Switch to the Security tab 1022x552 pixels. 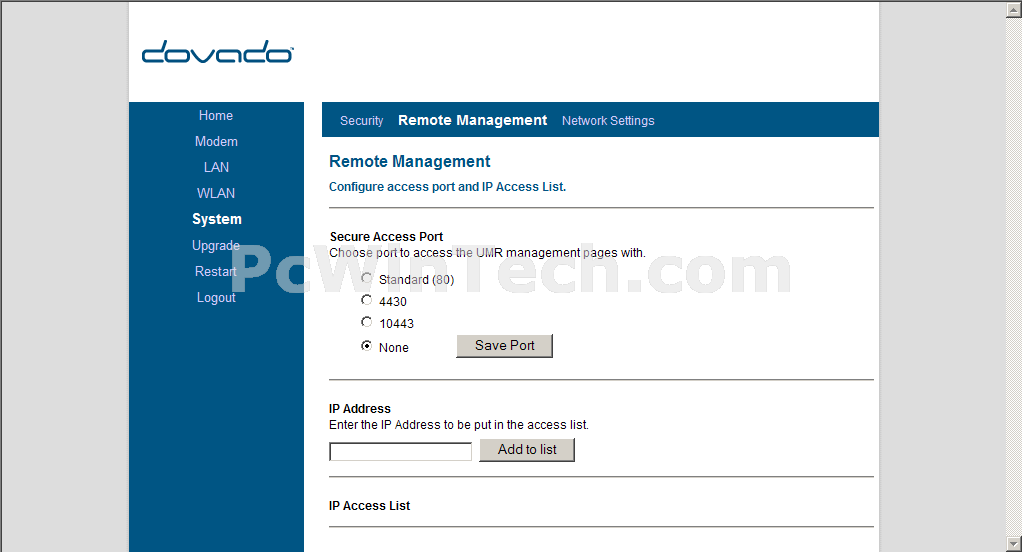coord(361,121)
